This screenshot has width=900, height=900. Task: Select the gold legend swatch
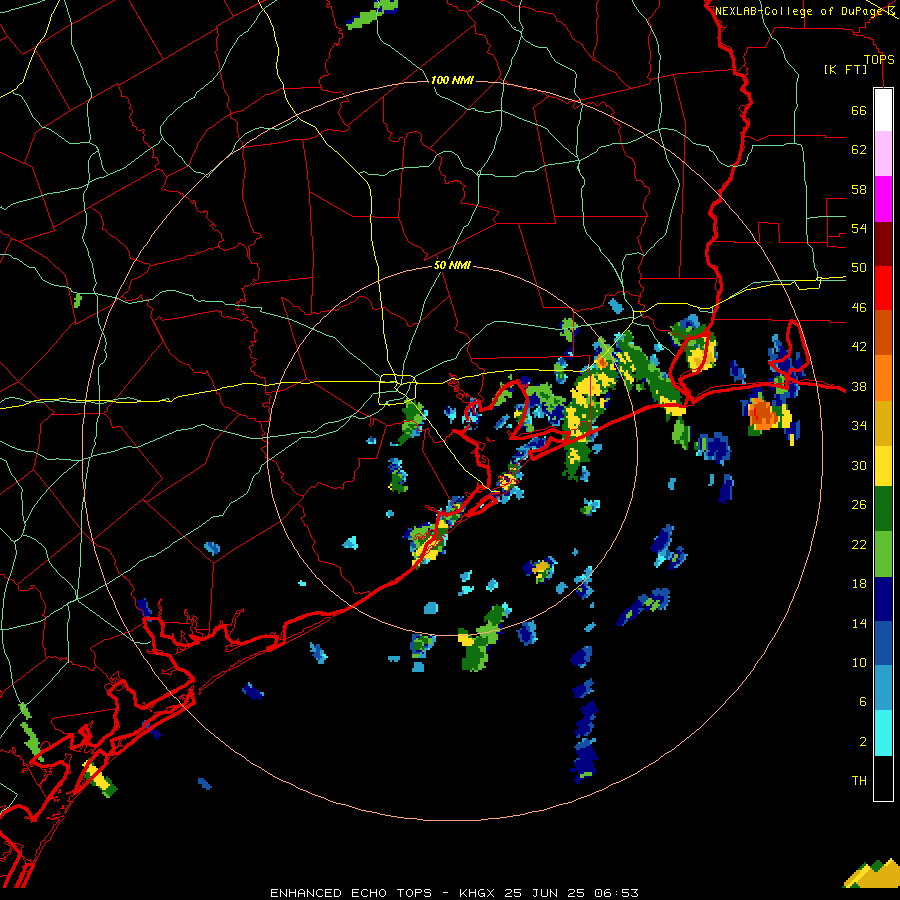pos(883,423)
